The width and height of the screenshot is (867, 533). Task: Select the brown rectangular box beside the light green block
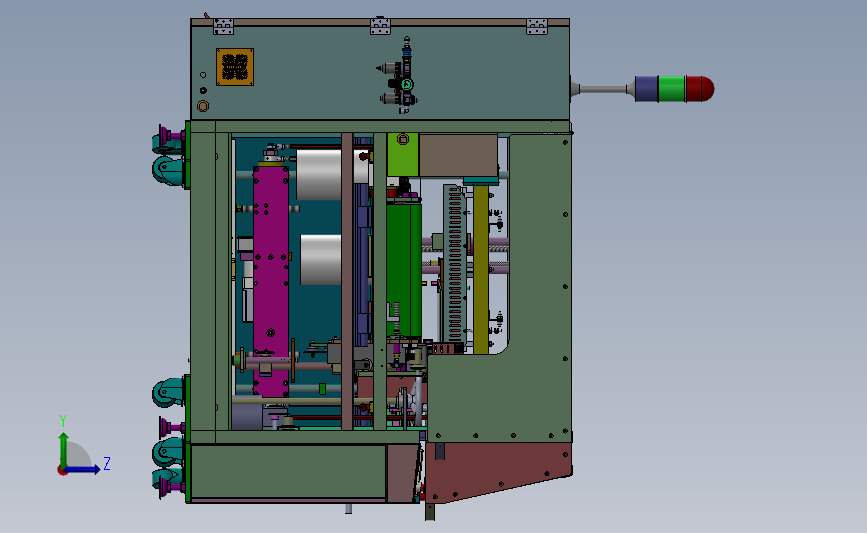[458, 155]
